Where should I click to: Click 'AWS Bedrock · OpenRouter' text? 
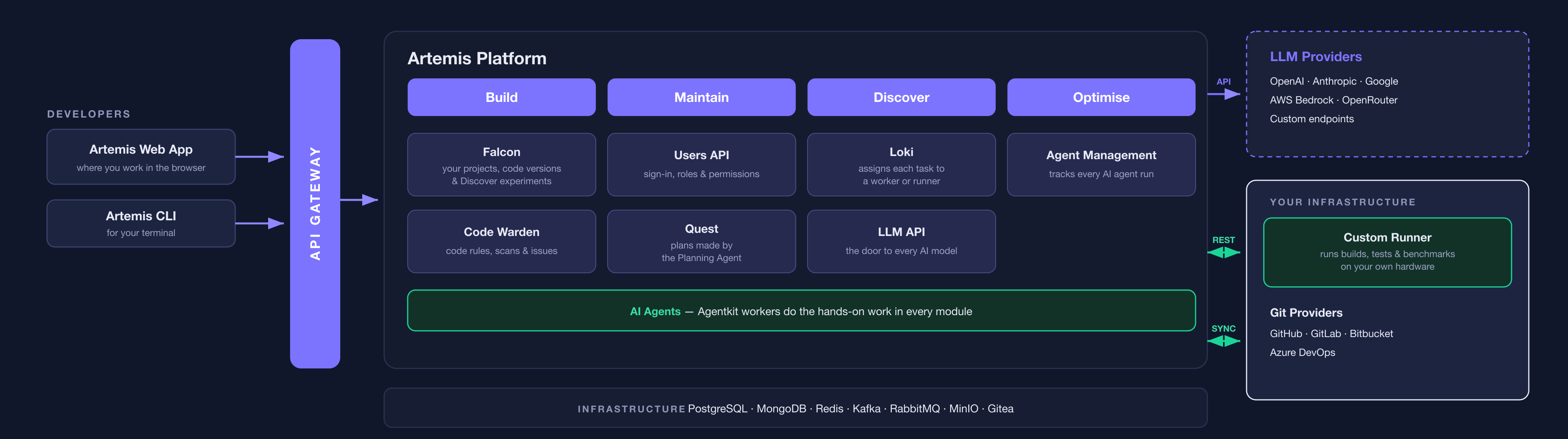tap(1333, 100)
